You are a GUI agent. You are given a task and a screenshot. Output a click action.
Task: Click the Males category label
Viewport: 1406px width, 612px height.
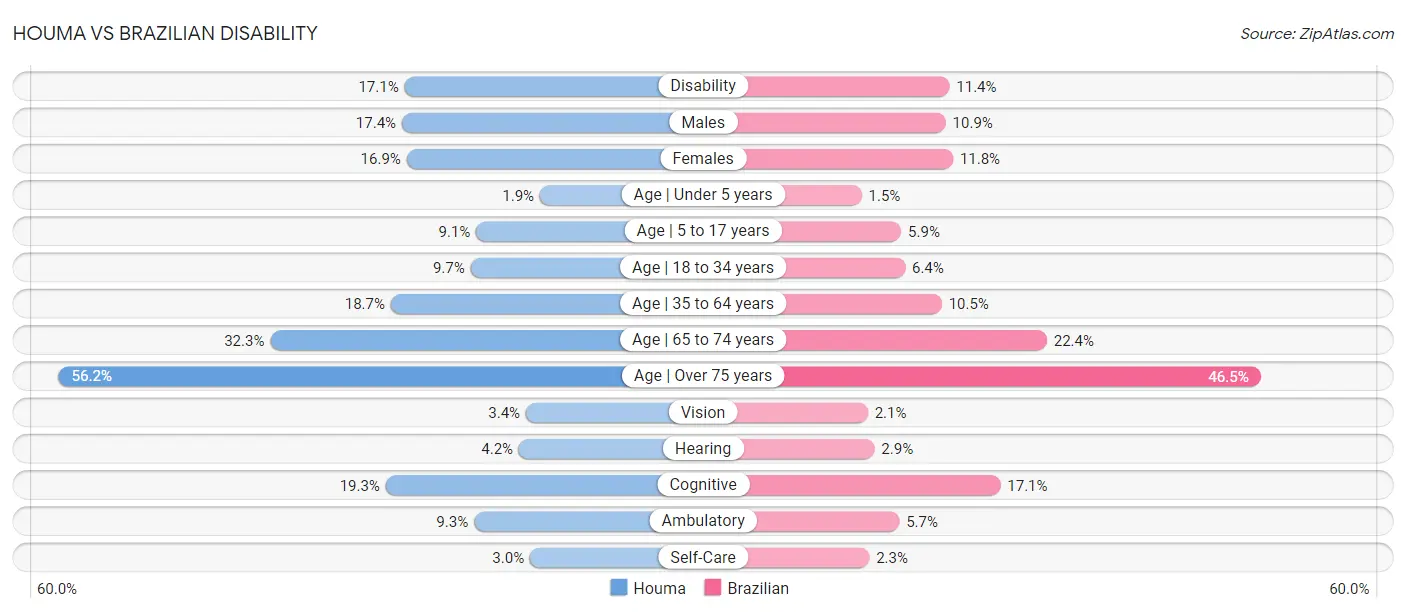[x=703, y=122]
